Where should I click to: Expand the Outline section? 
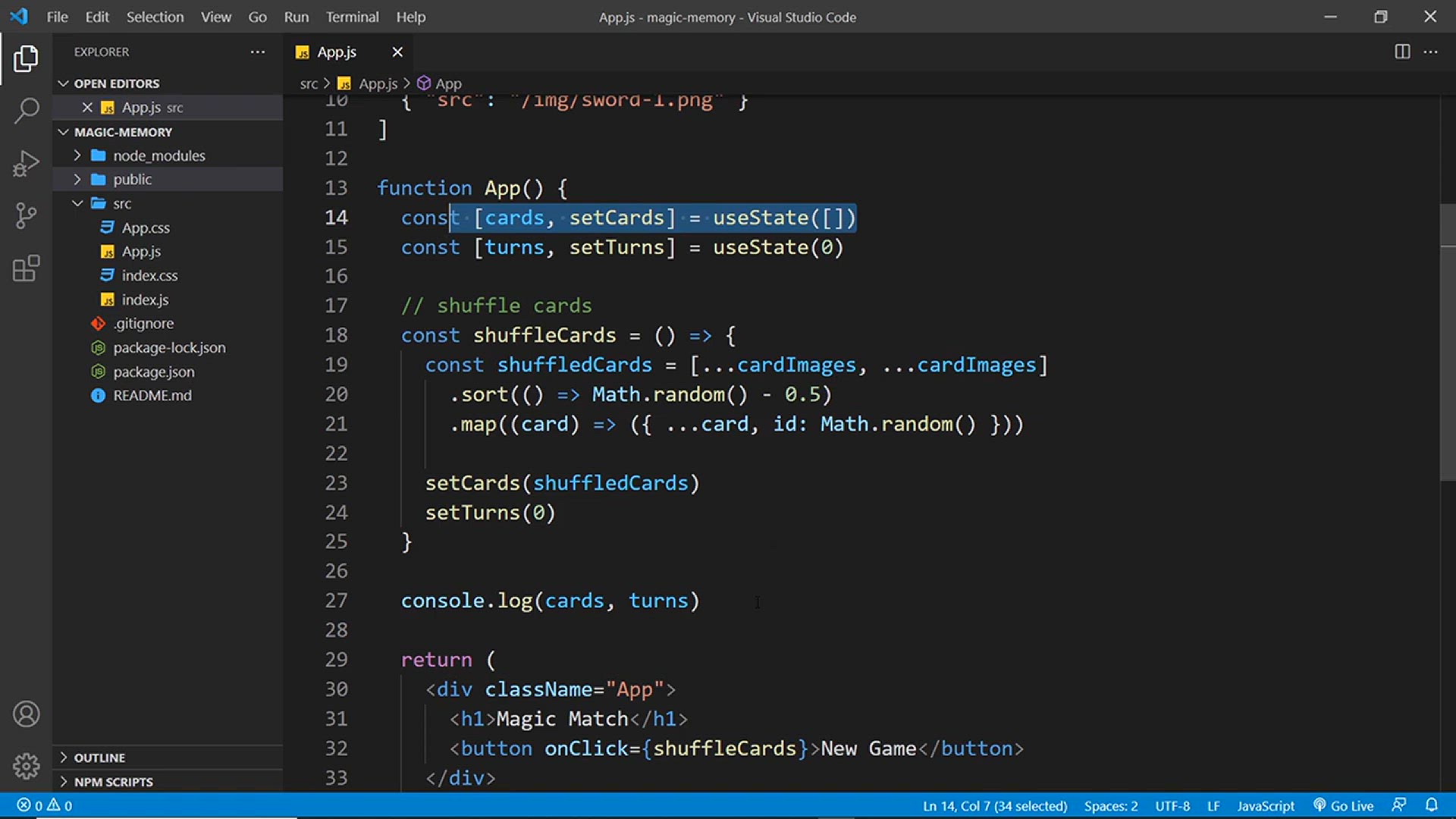point(64,758)
